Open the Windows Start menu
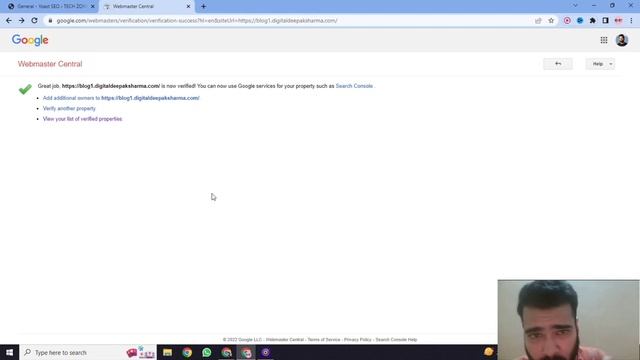The image size is (640, 360). [x=9, y=352]
